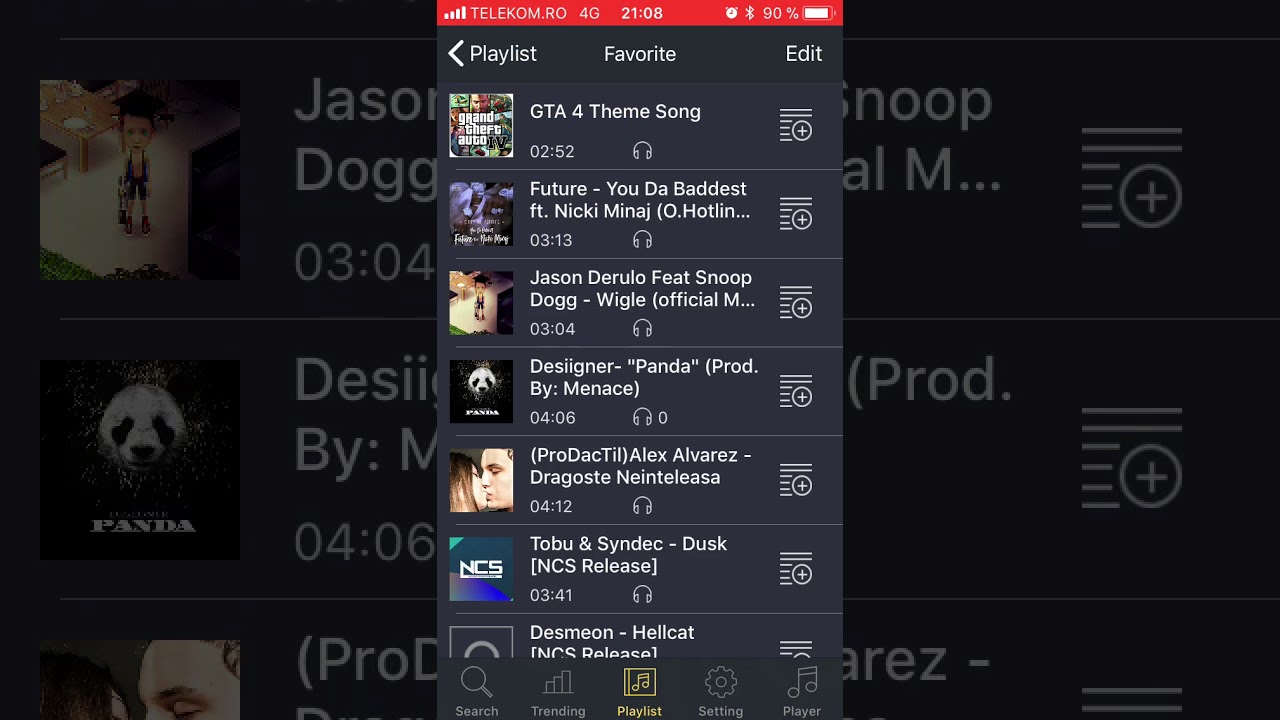Tap Edit in the top bar
The width and height of the screenshot is (1280, 720).
click(x=804, y=54)
